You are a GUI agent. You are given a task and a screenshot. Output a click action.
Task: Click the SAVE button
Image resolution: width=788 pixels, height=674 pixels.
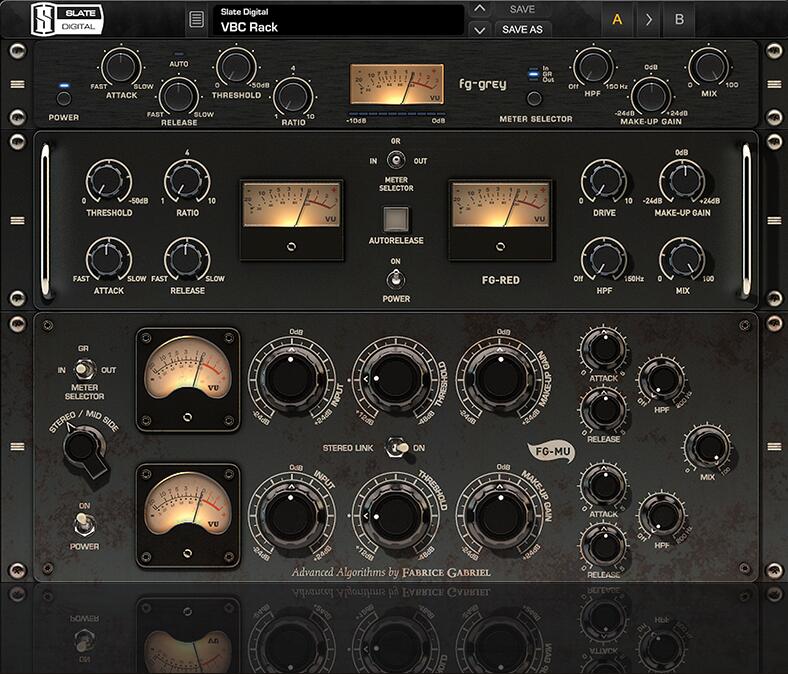[x=523, y=9]
